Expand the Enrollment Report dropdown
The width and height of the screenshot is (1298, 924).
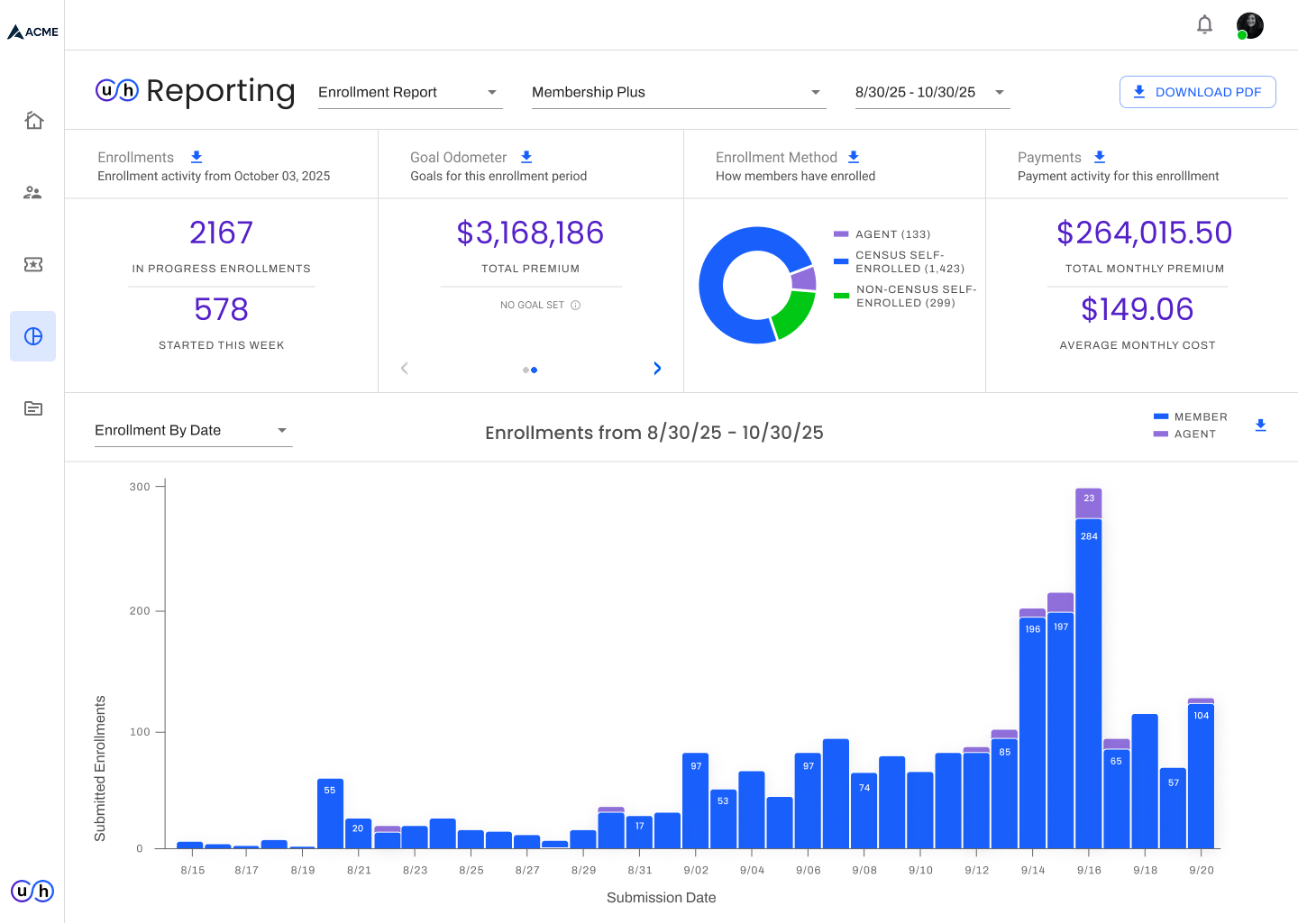(410, 92)
